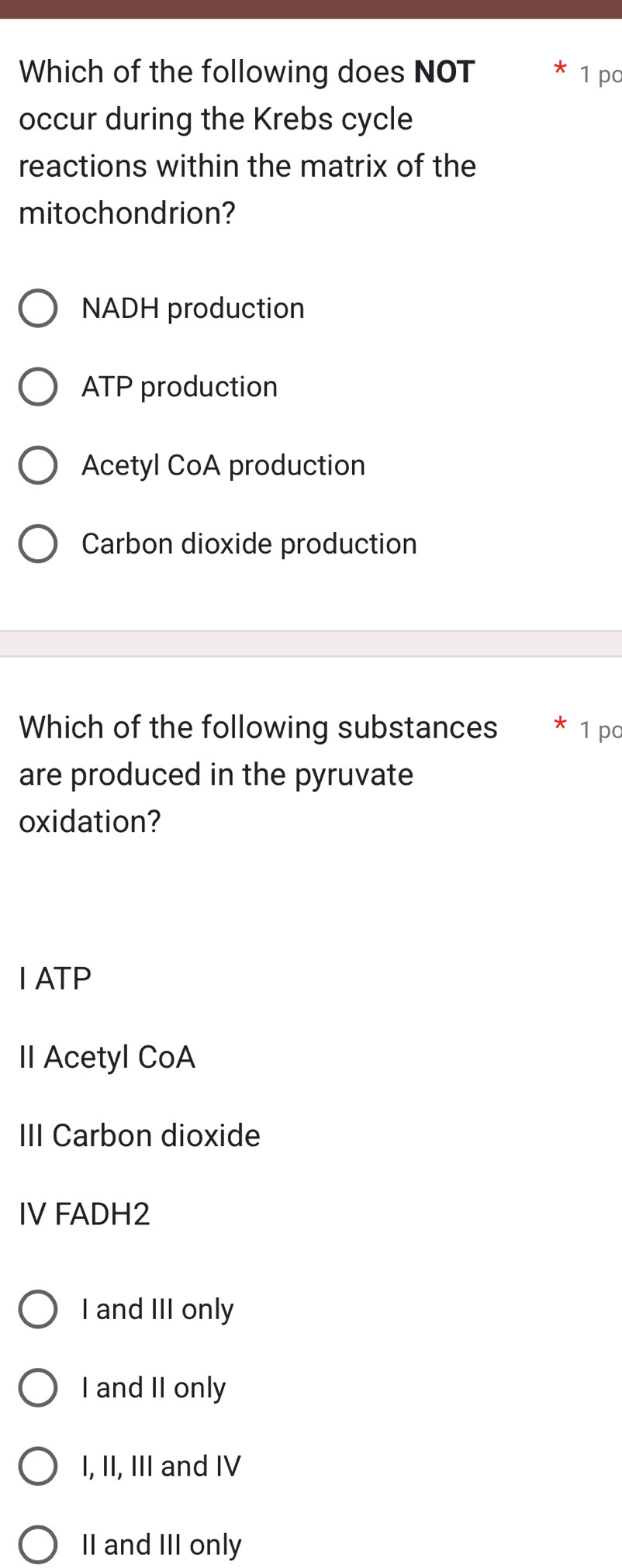Screen dimensions: 622x1568
Task: Click the 'II Acetyl CoA' list item
Action: click(106, 1056)
